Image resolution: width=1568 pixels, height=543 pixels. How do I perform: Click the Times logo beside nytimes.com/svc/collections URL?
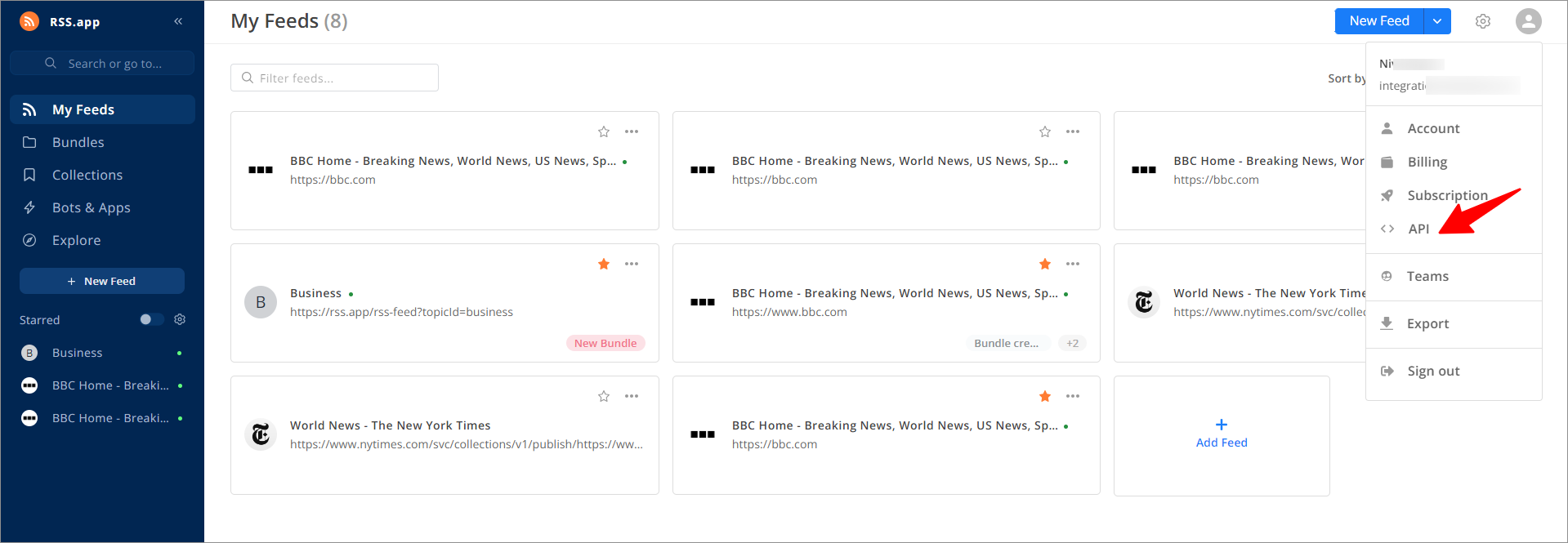pos(261,434)
